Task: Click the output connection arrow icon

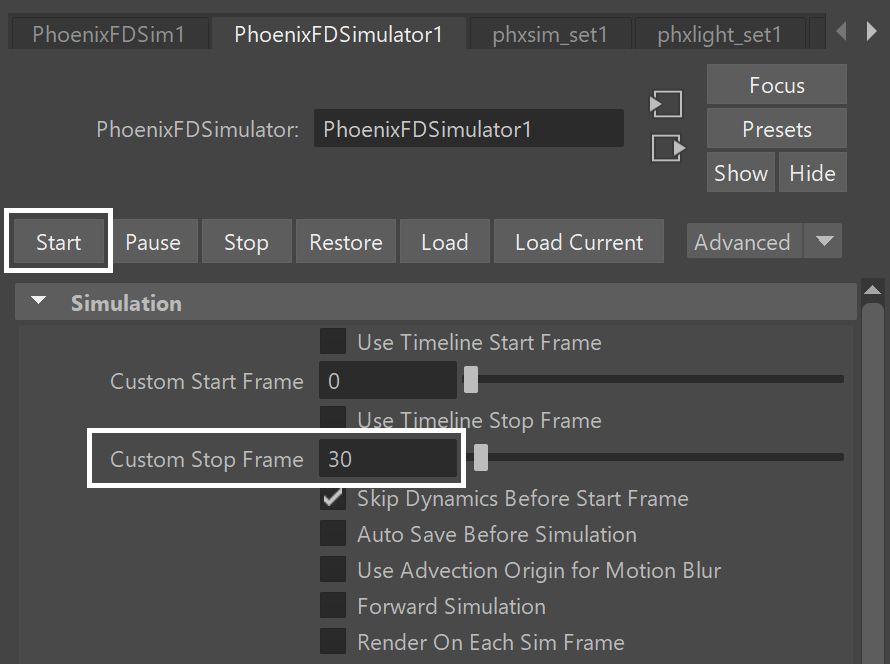Action: coord(668,148)
